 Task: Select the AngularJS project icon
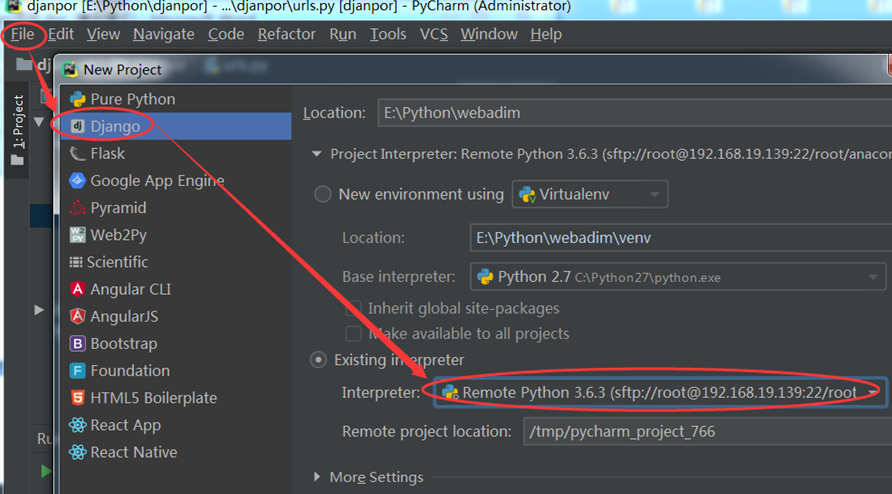coord(77,316)
